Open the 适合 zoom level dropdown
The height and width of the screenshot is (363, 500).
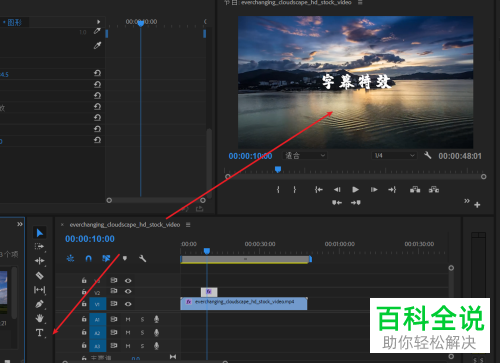pos(305,155)
